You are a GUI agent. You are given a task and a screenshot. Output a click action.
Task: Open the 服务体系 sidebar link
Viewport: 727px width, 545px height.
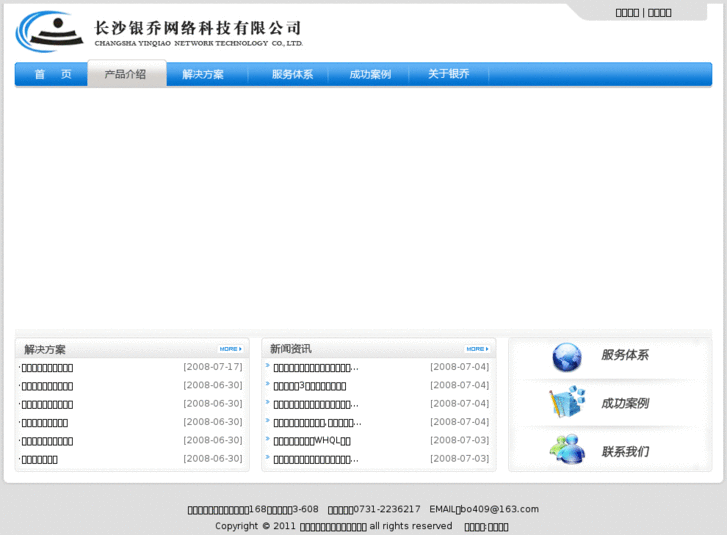point(625,355)
